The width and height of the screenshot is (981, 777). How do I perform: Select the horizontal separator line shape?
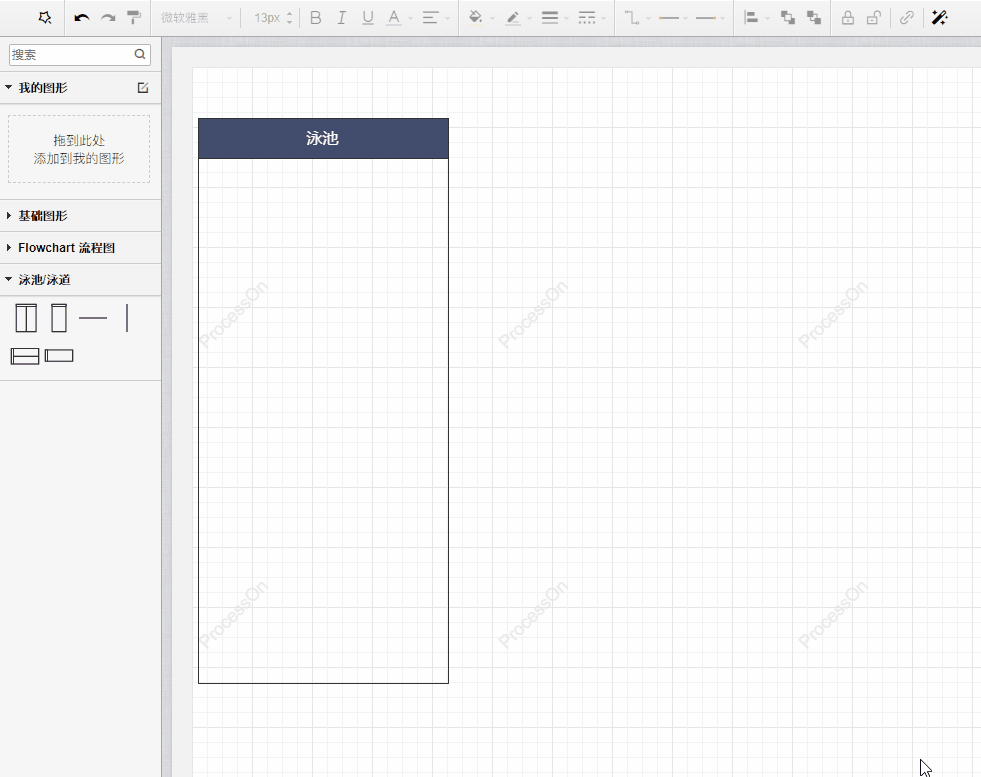[93, 318]
